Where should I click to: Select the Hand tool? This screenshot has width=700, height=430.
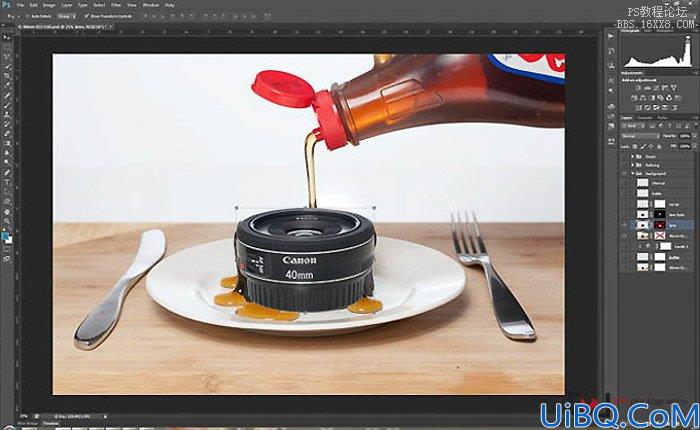coord(7,212)
